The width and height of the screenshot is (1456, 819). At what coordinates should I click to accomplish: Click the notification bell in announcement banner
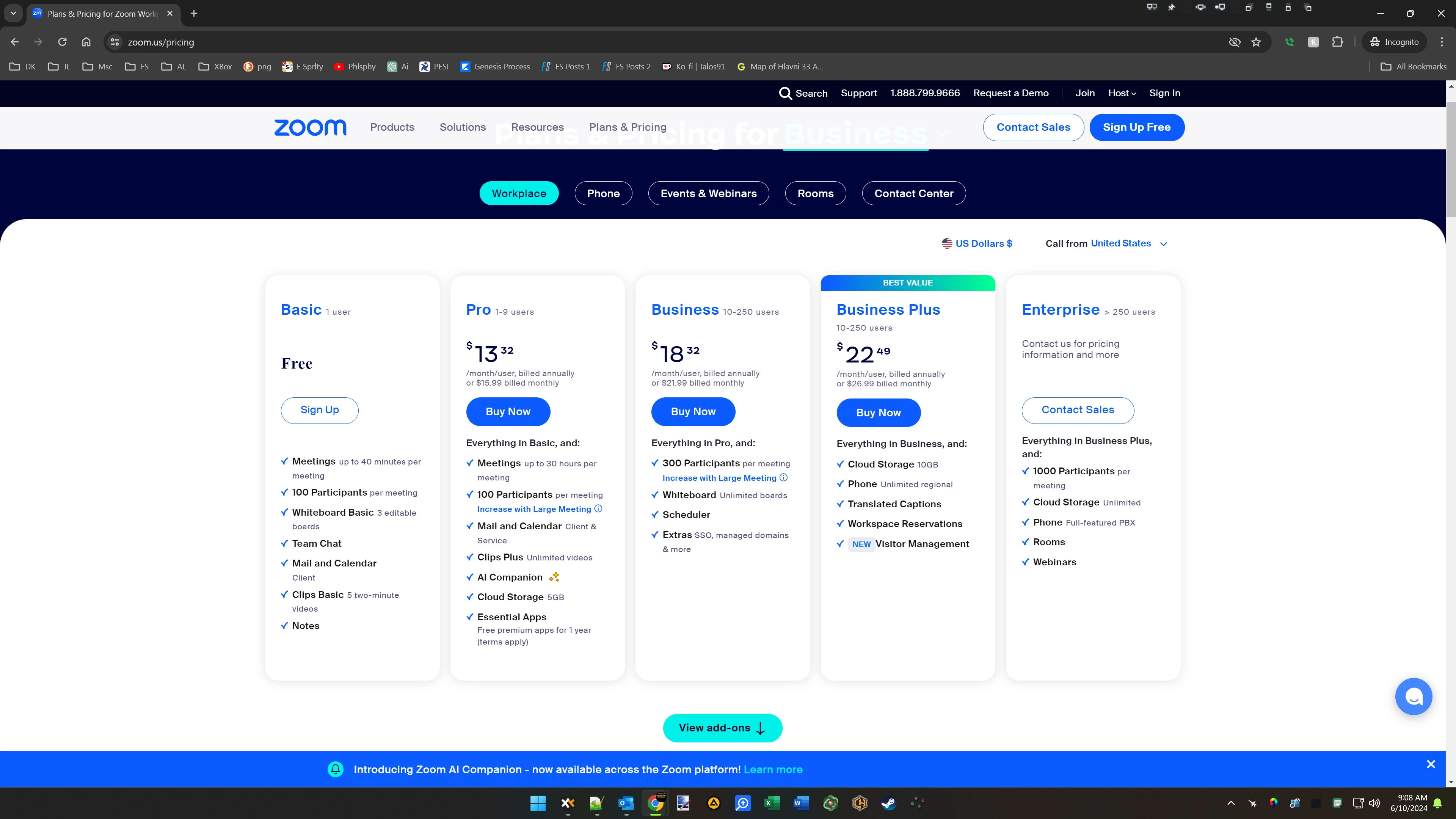click(x=336, y=769)
